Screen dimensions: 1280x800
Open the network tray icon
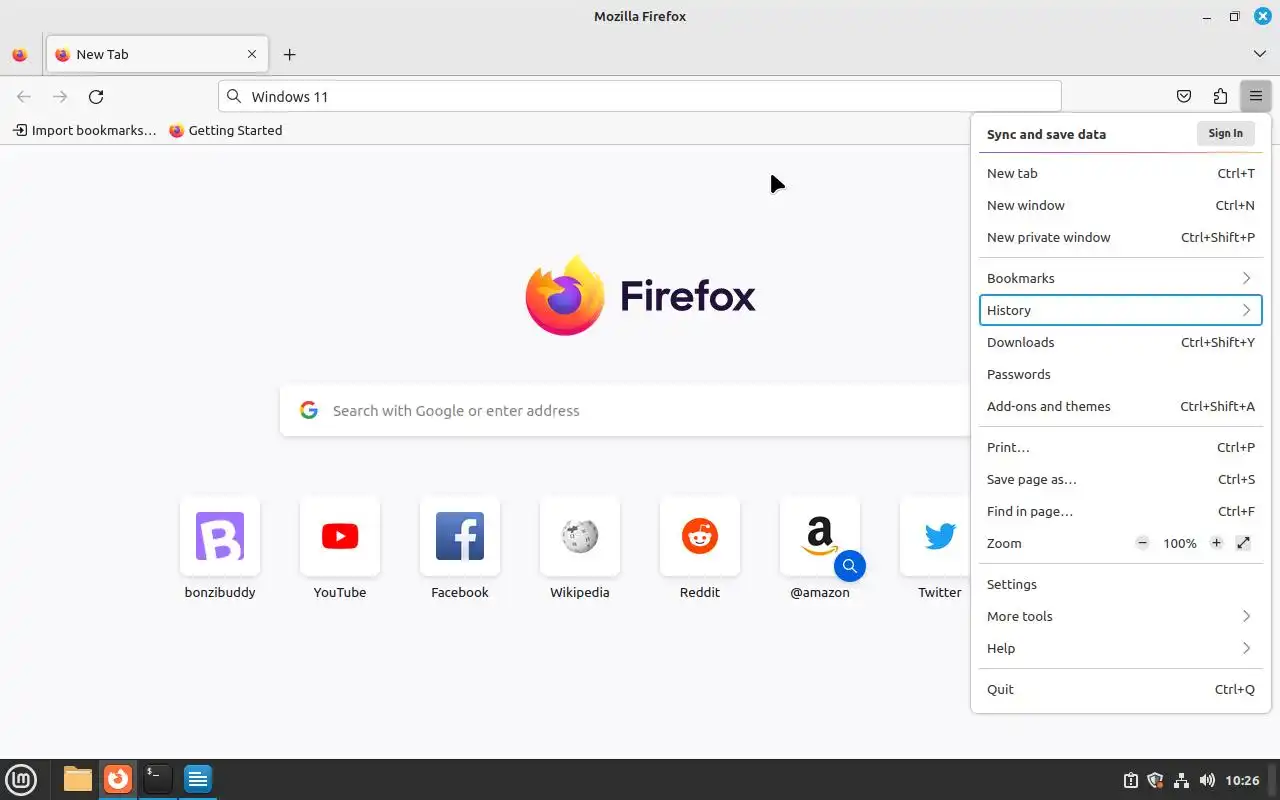click(1181, 780)
